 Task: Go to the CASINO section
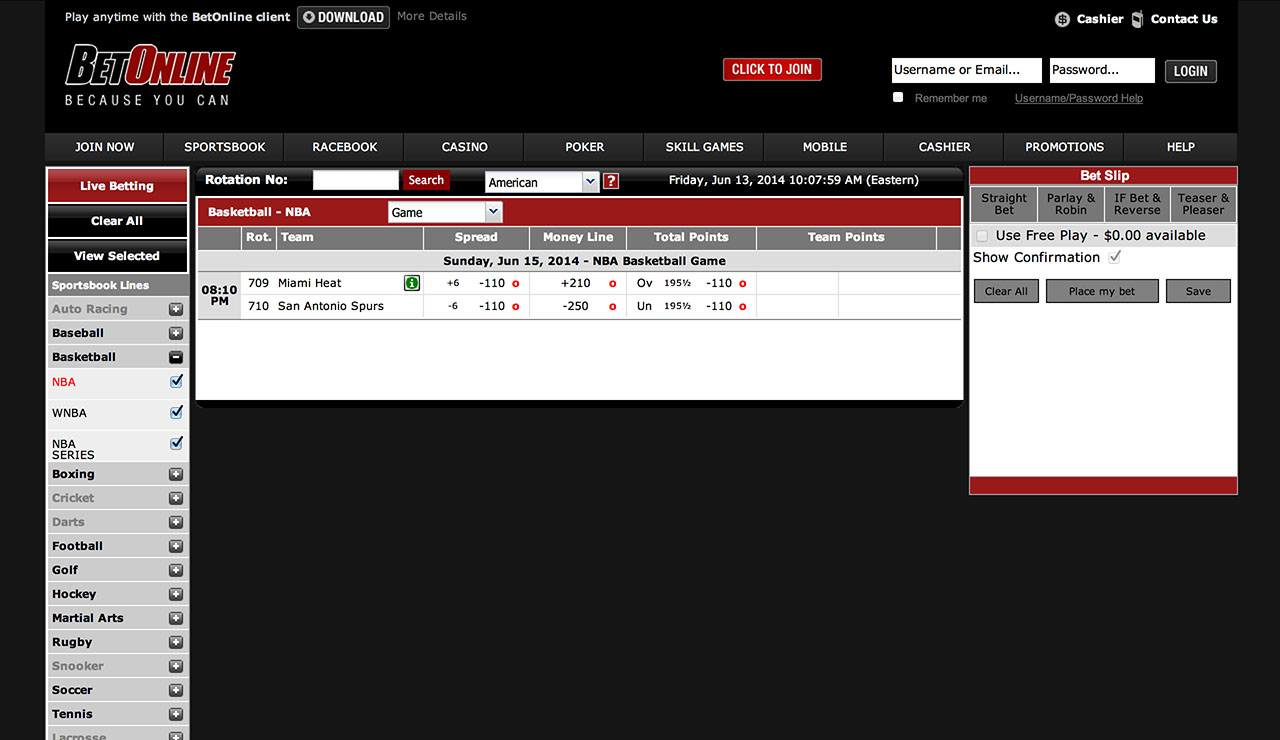coord(465,147)
